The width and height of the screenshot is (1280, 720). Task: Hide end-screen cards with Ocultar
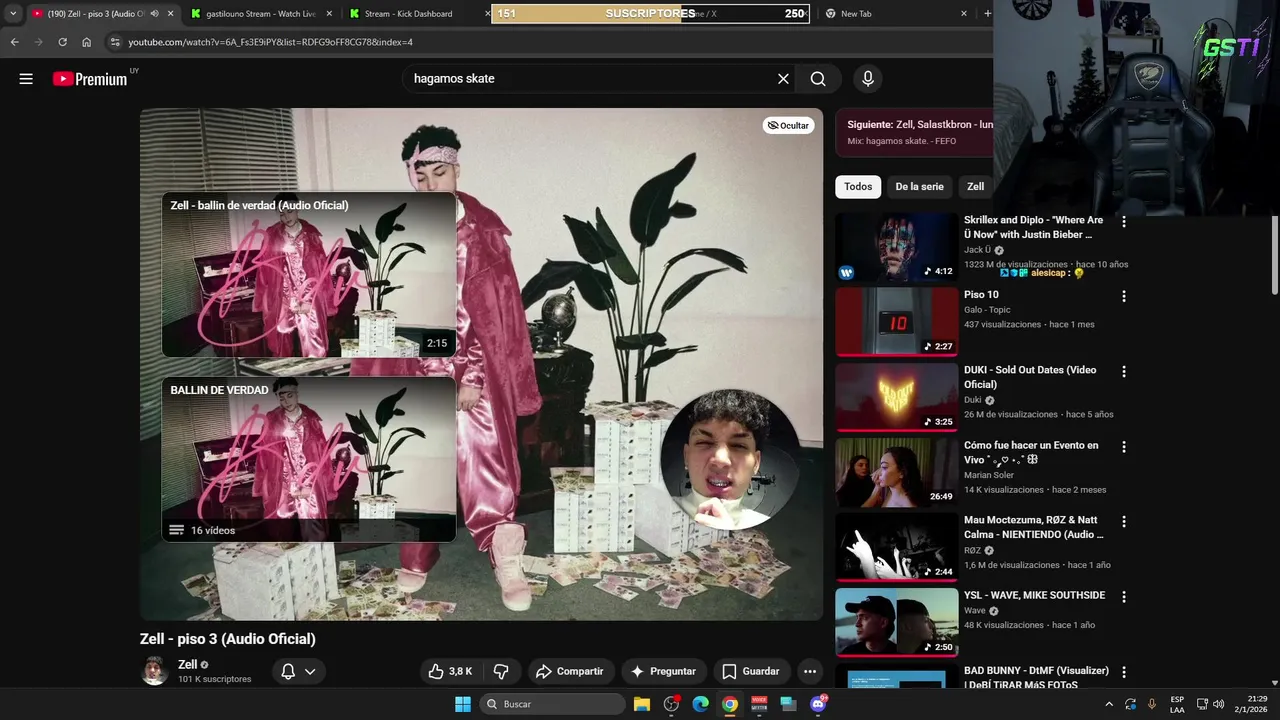[x=789, y=126]
